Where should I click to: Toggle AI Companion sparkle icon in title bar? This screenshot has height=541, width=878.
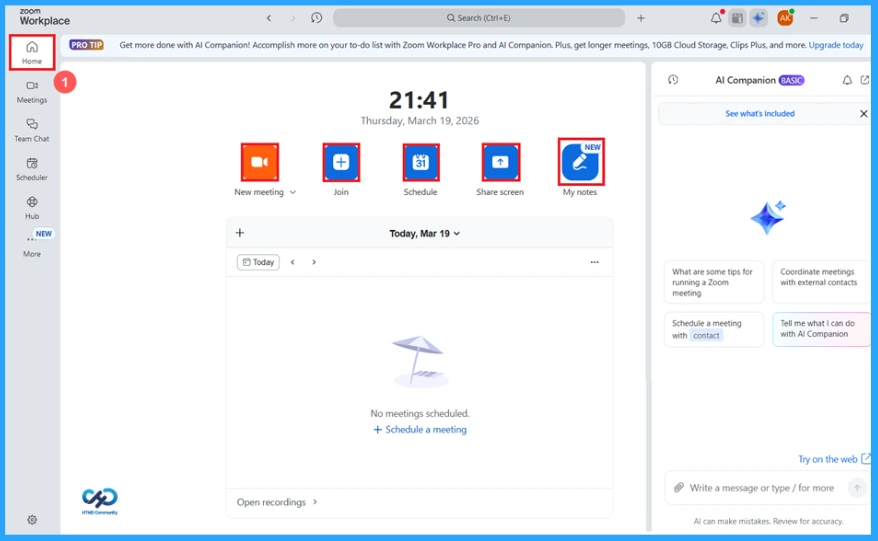(x=758, y=18)
